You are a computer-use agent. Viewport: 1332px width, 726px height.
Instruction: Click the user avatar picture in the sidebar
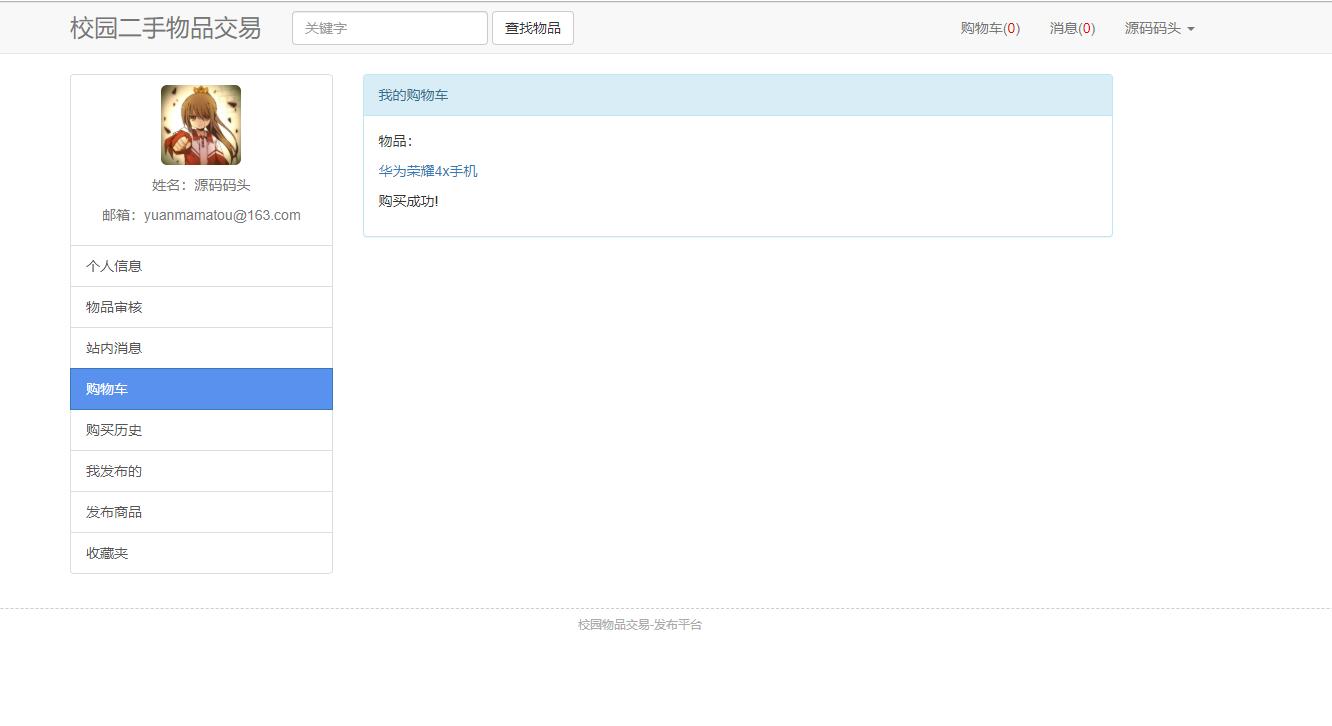[201, 124]
